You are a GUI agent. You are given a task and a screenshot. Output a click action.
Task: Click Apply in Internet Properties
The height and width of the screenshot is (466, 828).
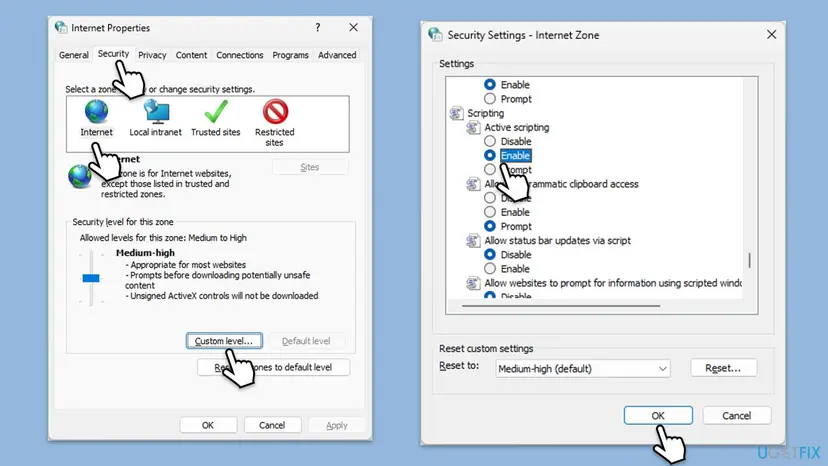(336, 425)
